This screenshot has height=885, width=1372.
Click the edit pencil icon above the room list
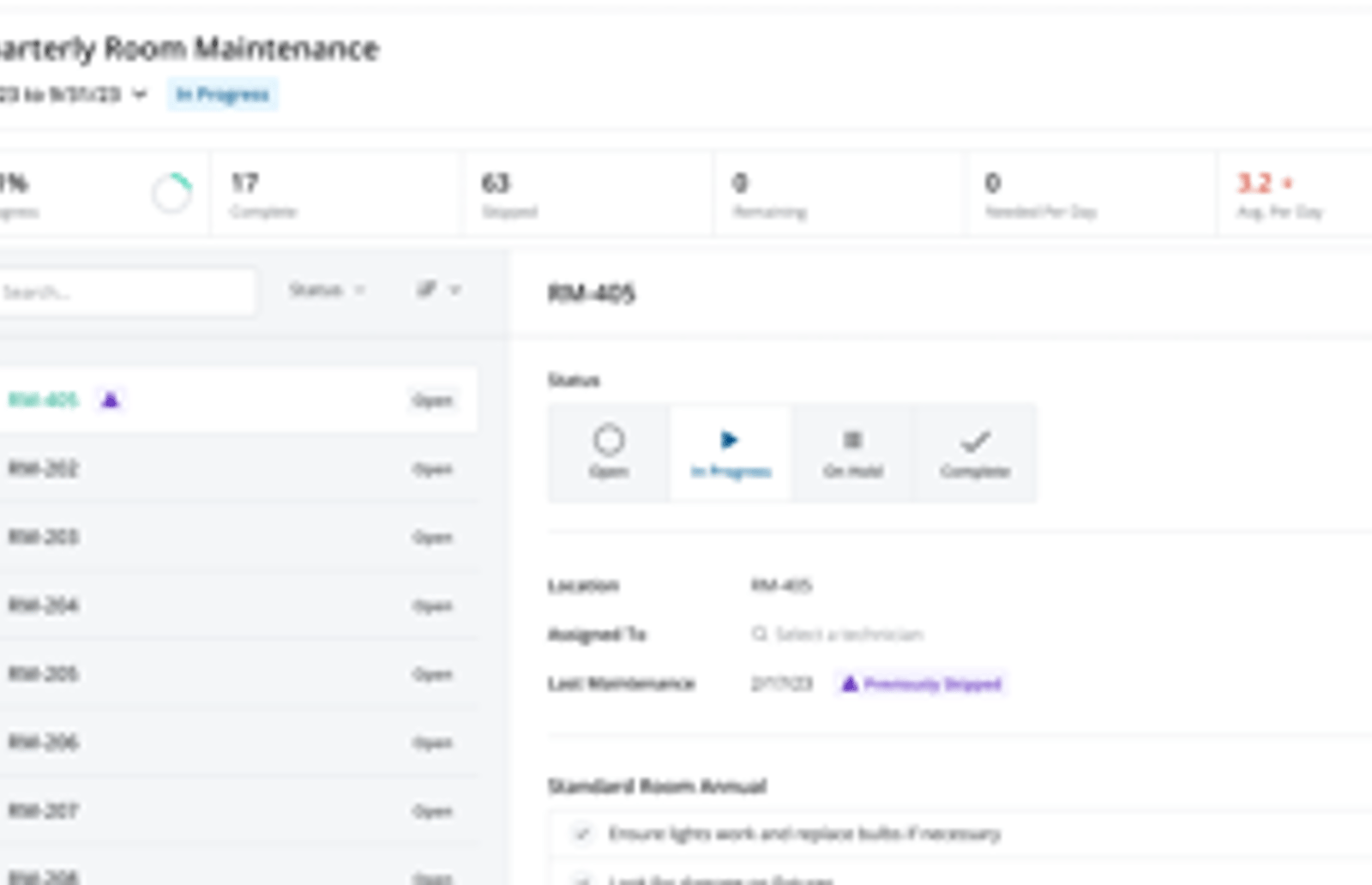[426, 290]
